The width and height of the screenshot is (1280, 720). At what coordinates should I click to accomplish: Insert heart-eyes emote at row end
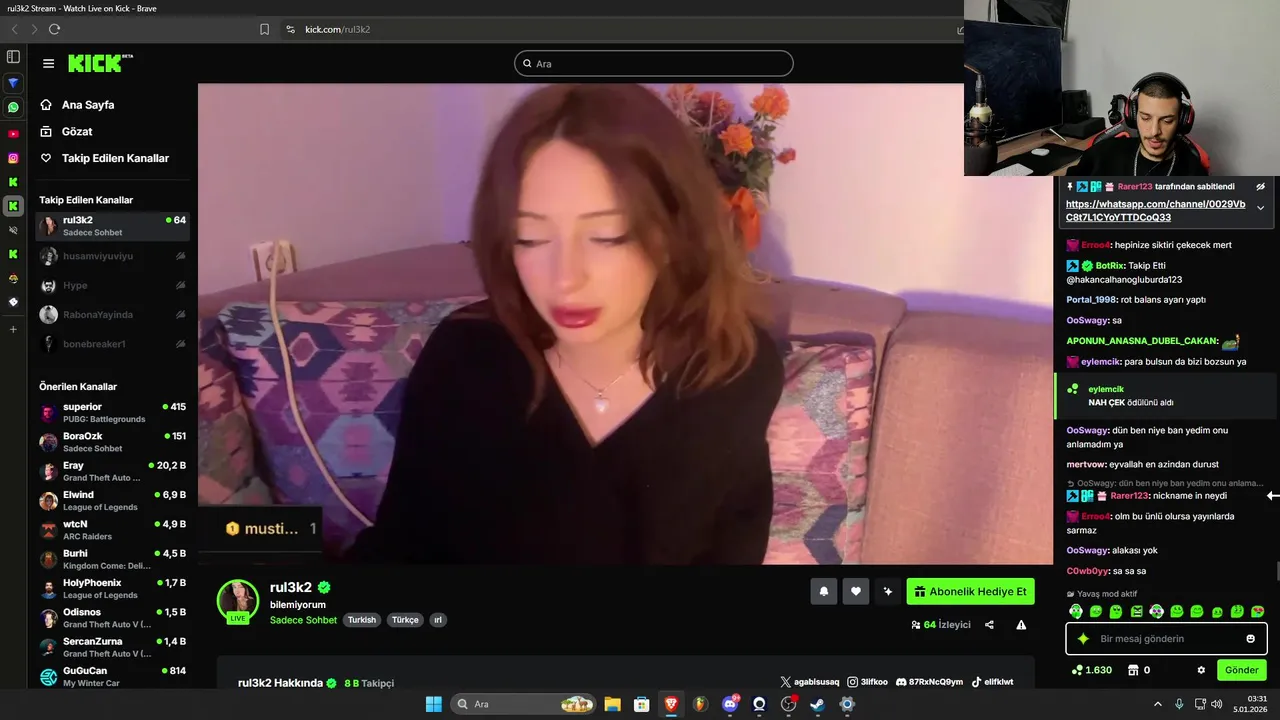pyautogui.click(x=1257, y=611)
